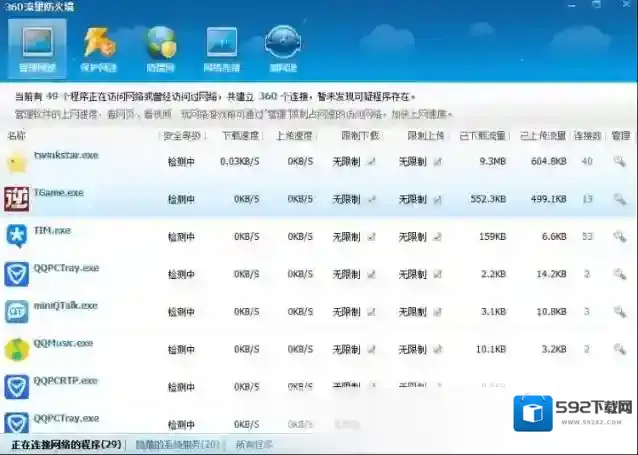Click the manage magnifier for TIM.exe
638x455 pixels.
tap(619, 237)
